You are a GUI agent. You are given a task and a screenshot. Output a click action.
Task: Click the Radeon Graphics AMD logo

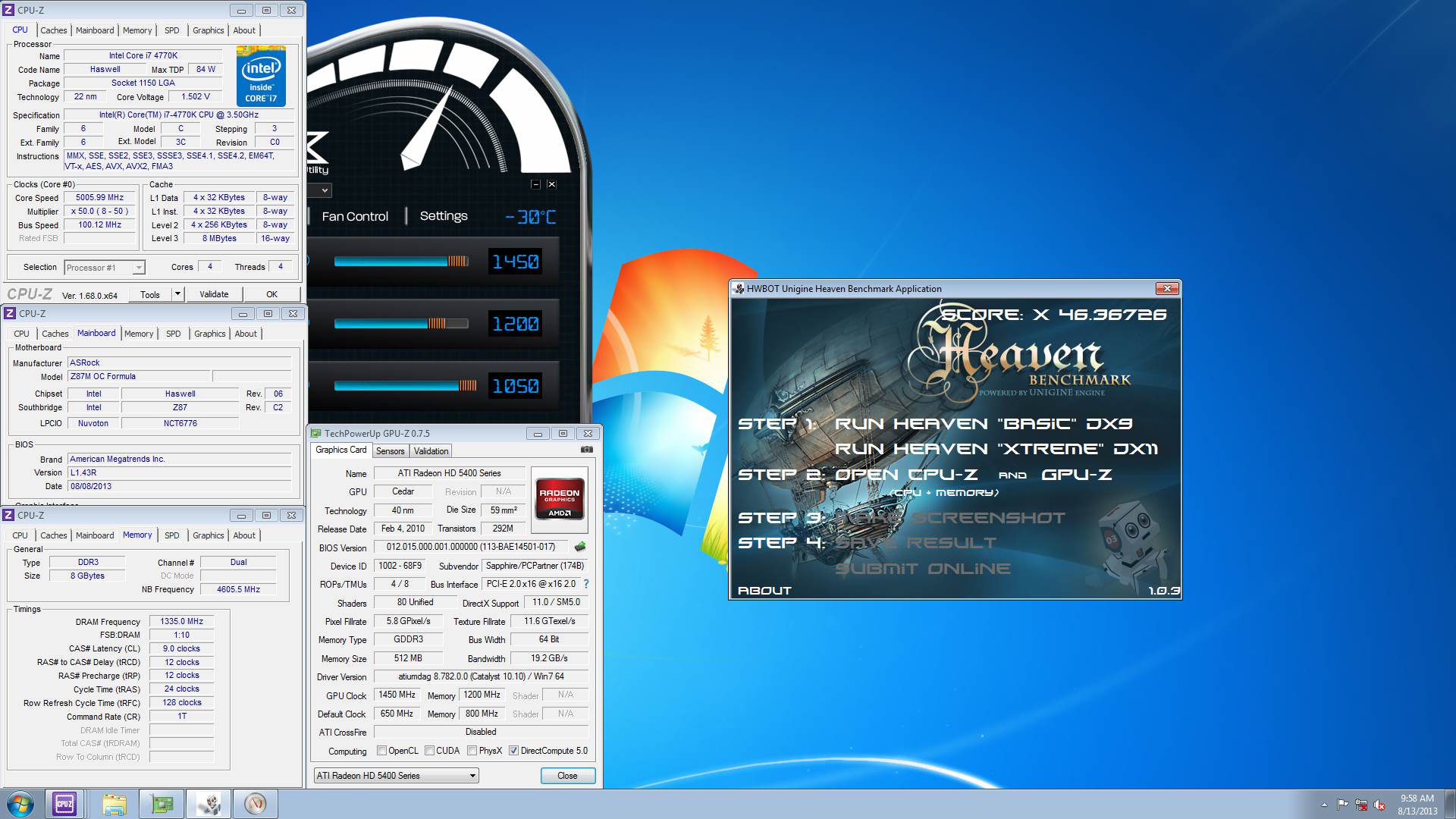pos(560,498)
